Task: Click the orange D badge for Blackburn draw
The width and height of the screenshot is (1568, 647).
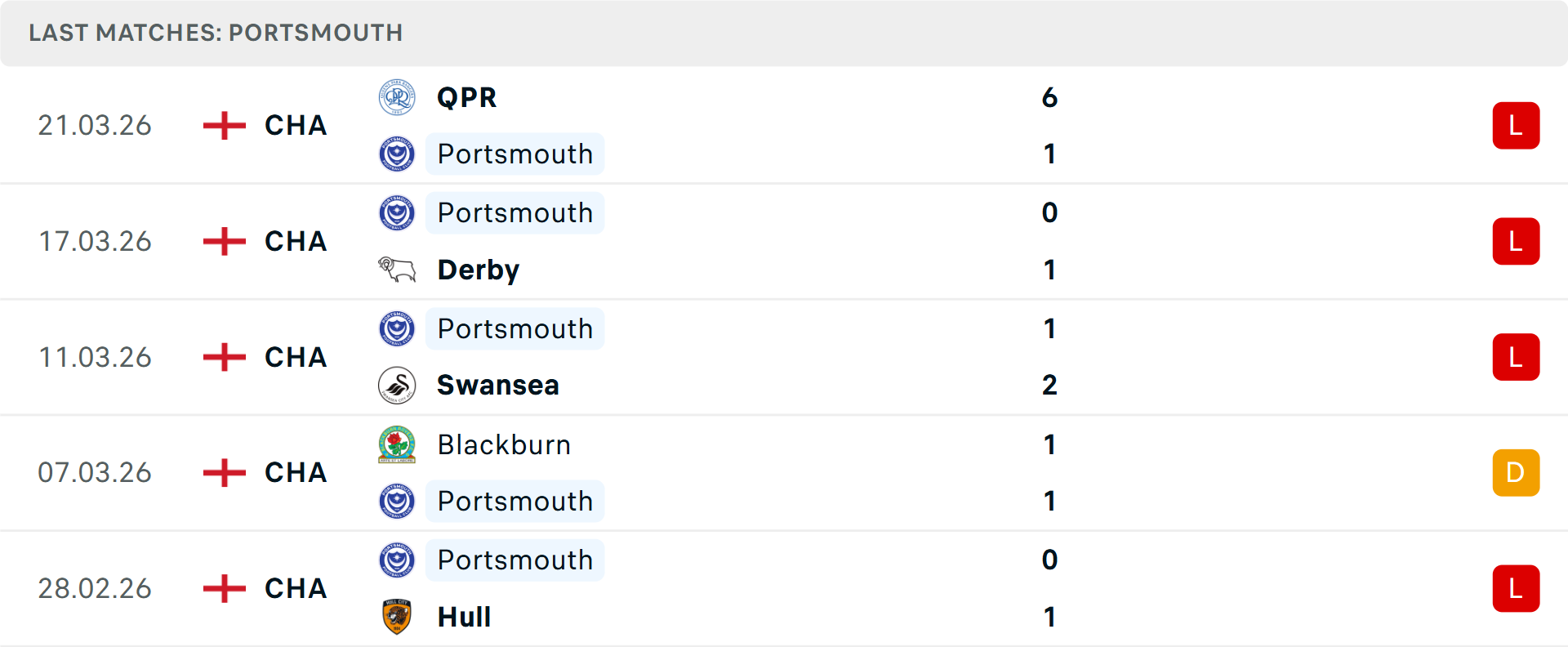Action: 1517,472
